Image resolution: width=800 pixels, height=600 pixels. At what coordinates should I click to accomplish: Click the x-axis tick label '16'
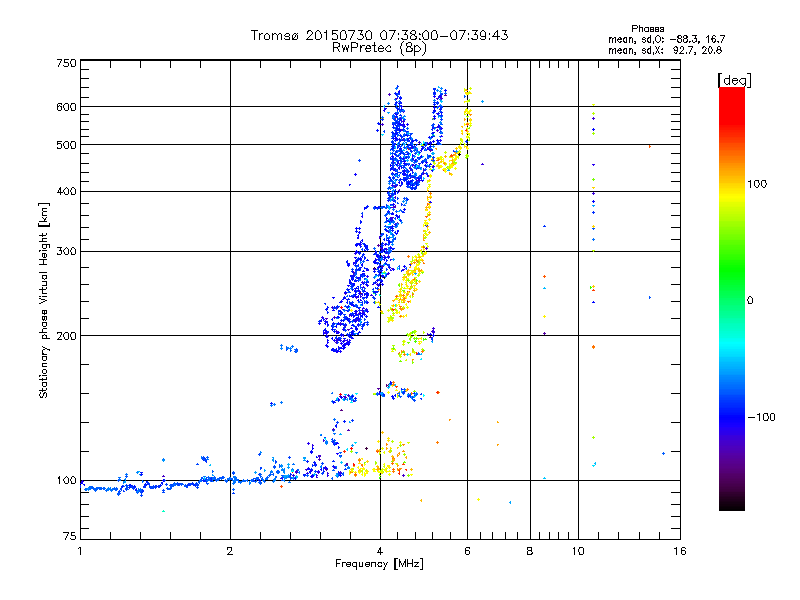click(680, 551)
